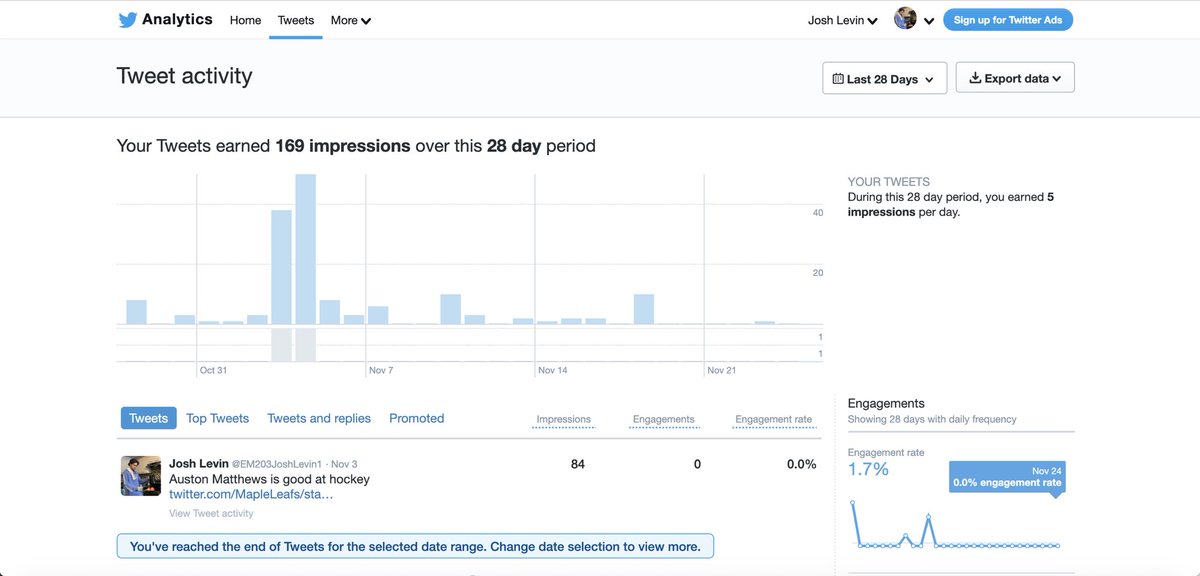
Task: Switch to Top Tweets tab
Action: click(x=217, y=418)
